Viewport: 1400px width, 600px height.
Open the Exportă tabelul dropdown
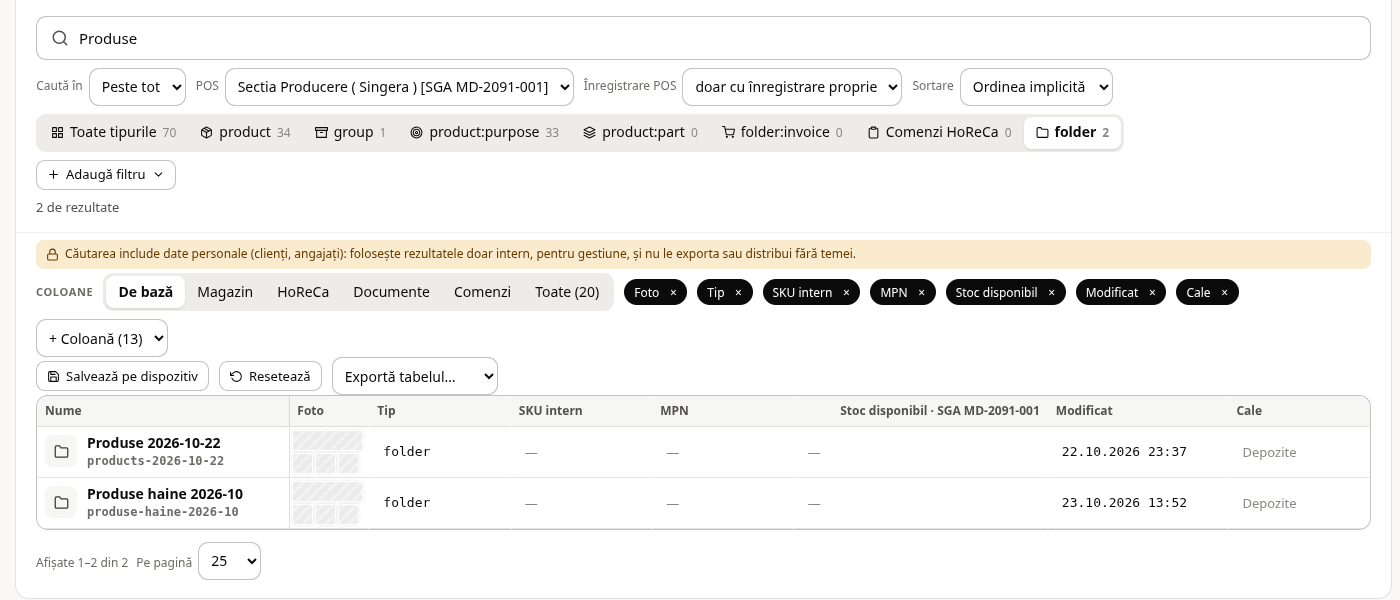[415, 377]
